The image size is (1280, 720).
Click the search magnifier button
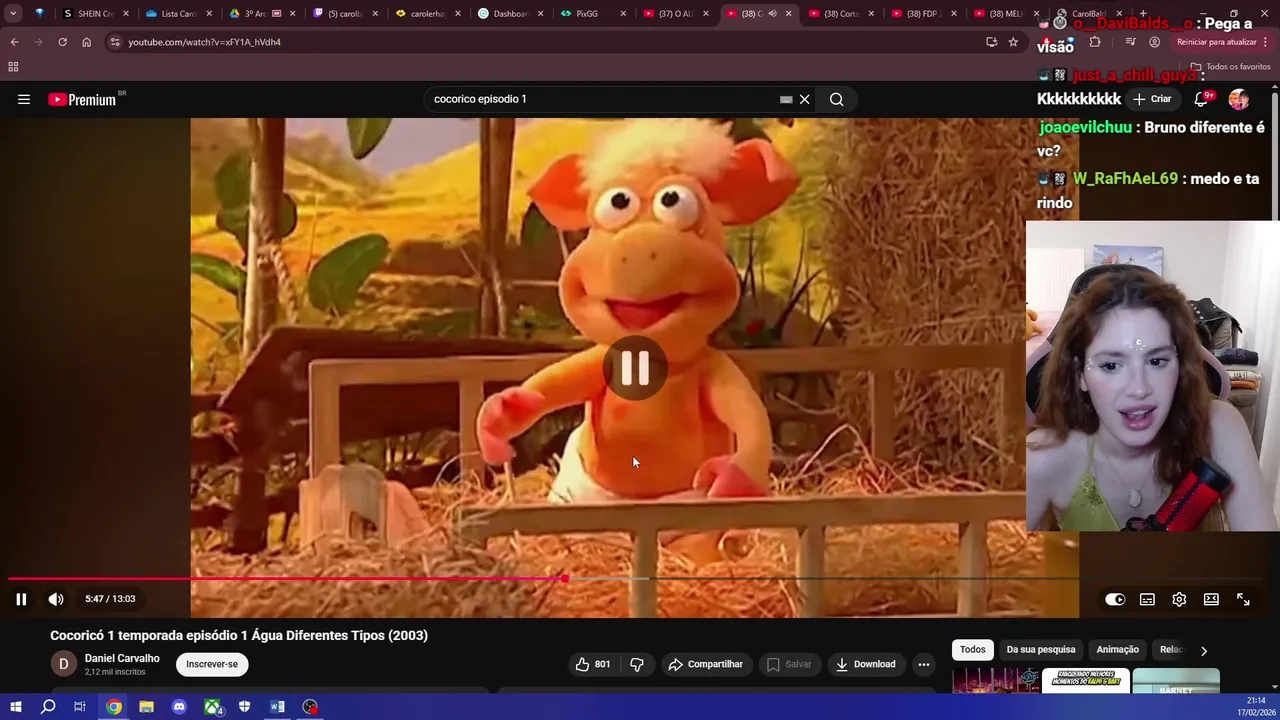click(x=837, y=99)
